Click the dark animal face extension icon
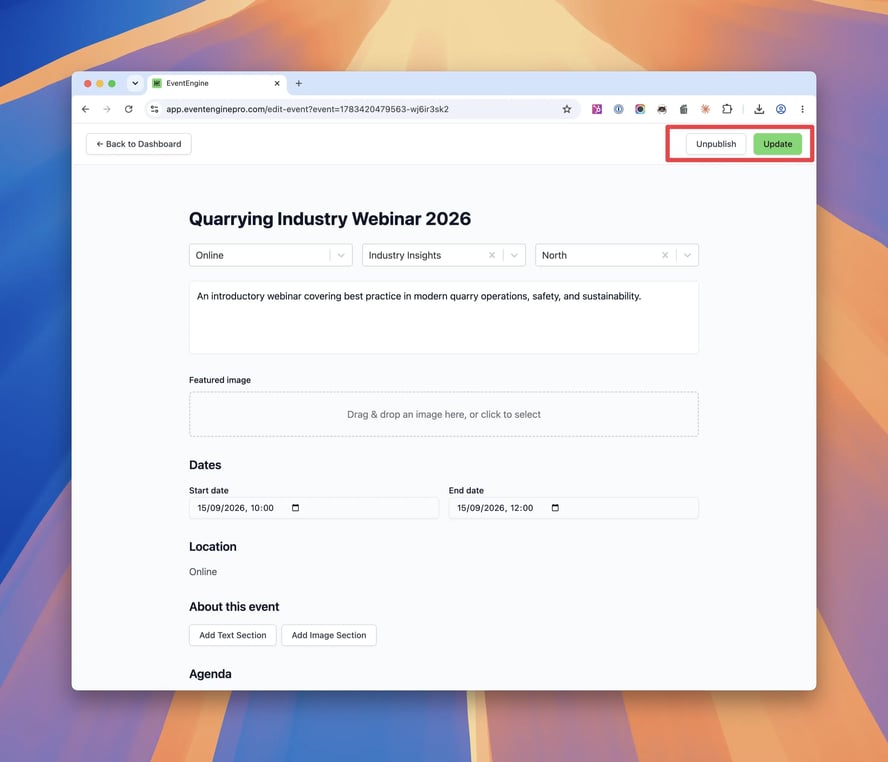888x762 pixels. point(661,109)
